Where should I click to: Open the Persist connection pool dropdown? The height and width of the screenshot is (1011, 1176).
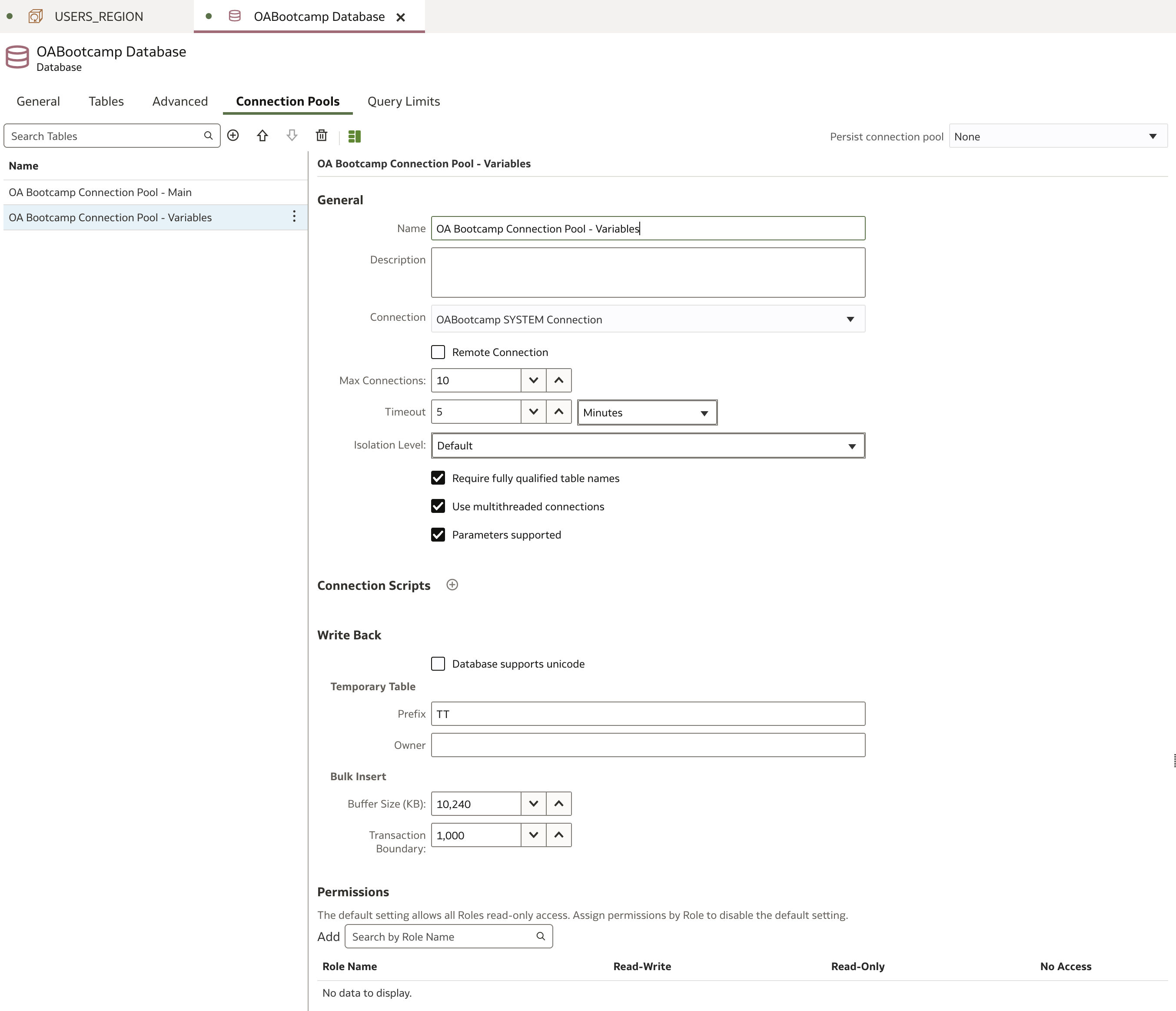point(1058,136)
